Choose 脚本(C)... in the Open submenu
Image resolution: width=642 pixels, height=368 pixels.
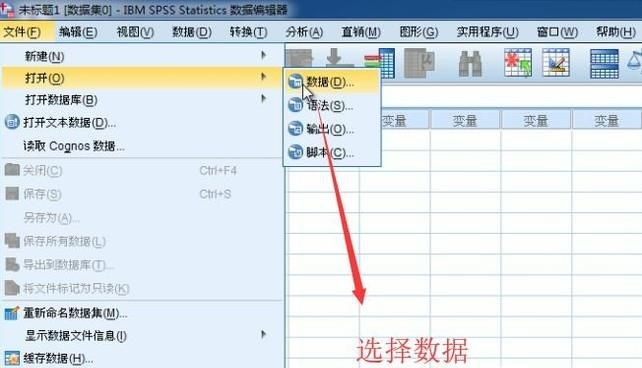(x=332, y=153)
